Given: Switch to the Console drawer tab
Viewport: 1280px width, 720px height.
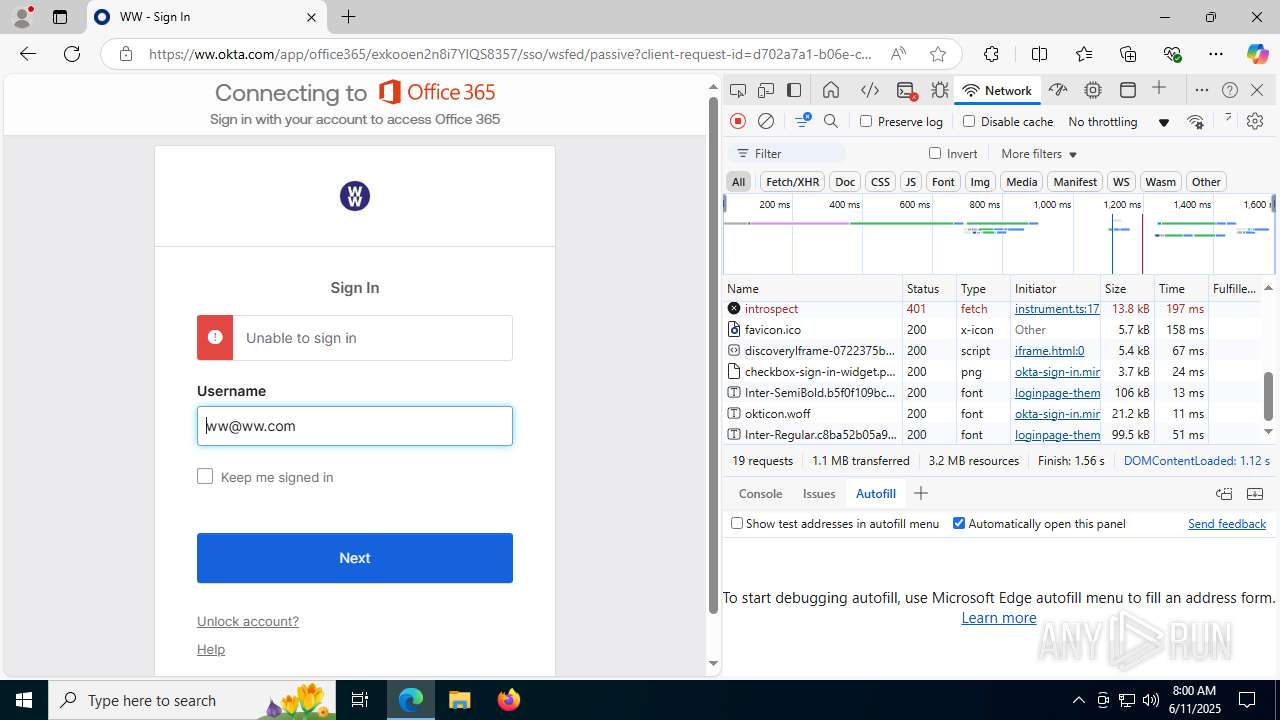Looking at the screenshot, I should (x=760, y=493).
